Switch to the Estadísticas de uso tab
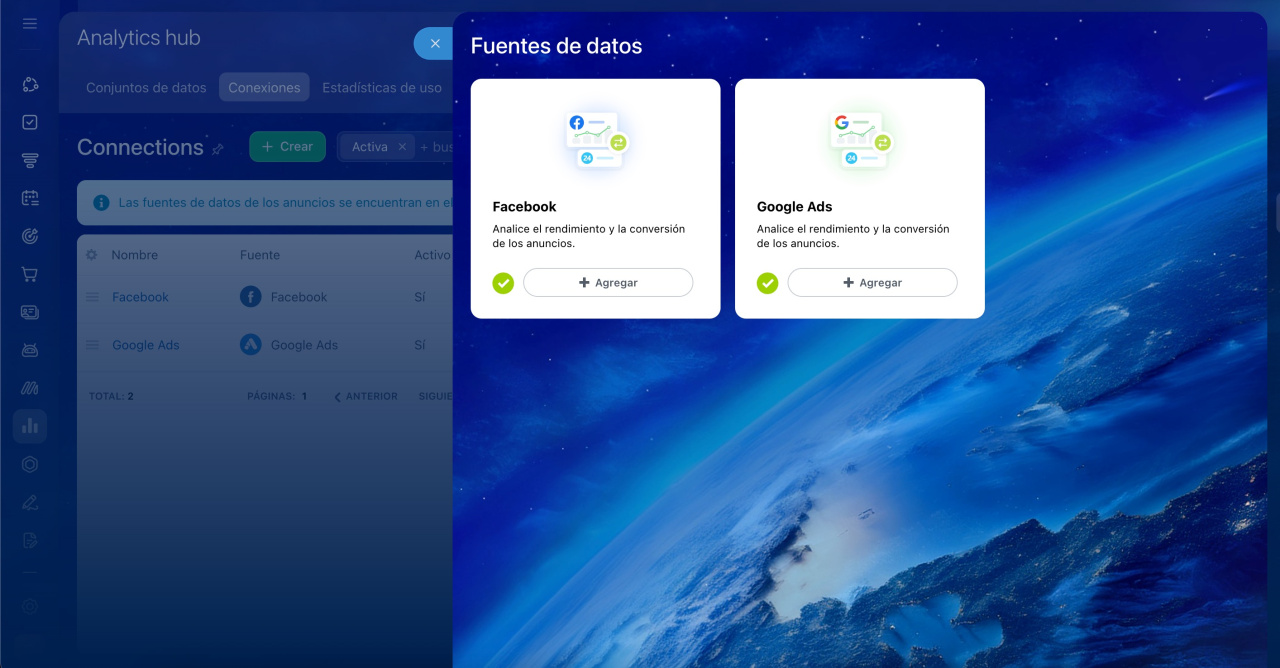The width and height of the screenshot is (1280, 668). point(382,88)
